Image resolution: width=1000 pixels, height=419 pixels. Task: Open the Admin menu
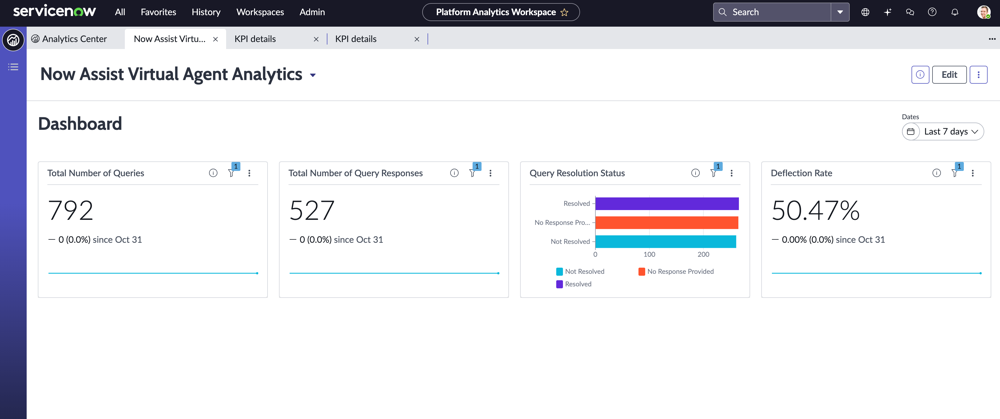[x=312, y=12]
